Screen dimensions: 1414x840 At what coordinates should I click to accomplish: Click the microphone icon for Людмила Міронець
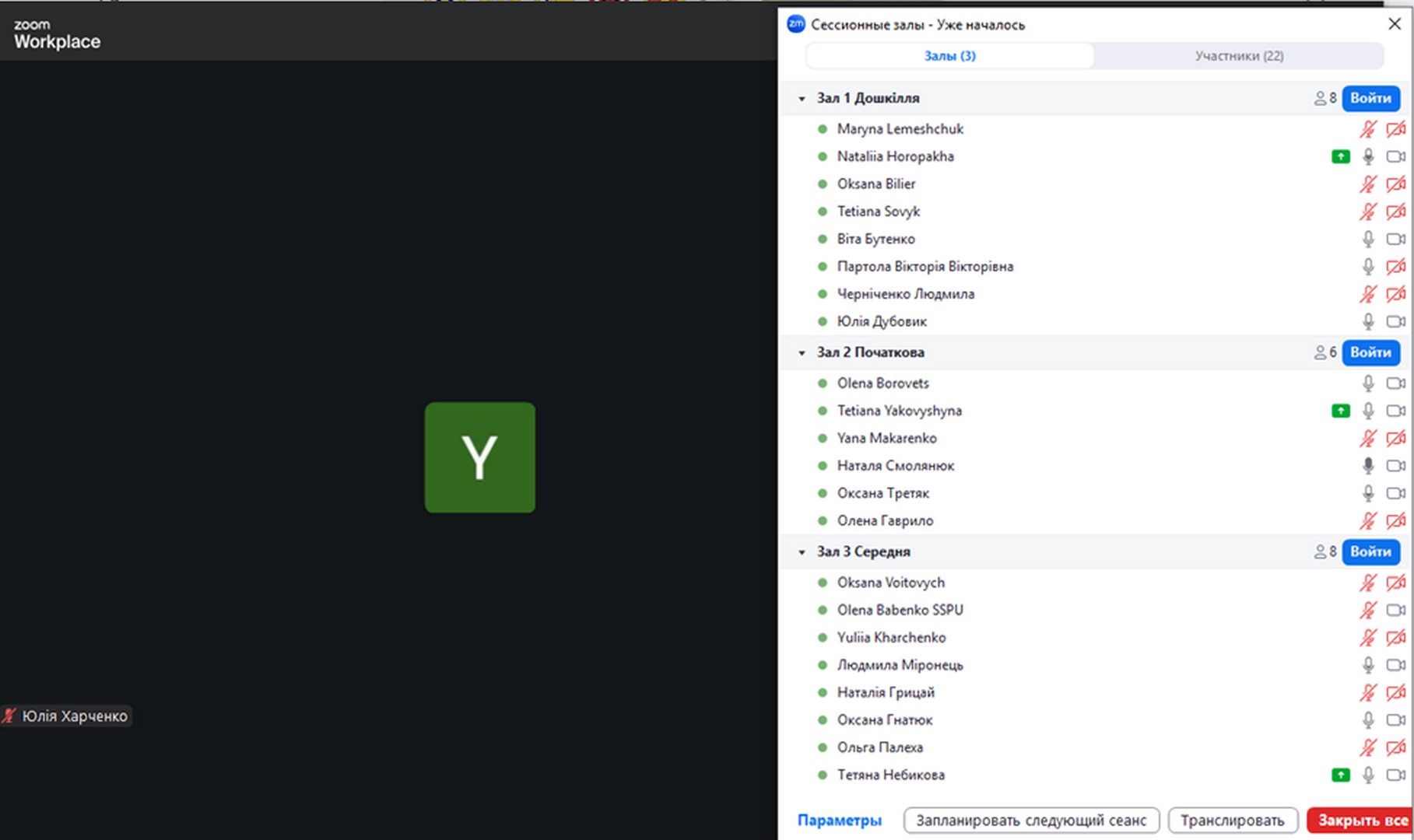click(1367, 665)
